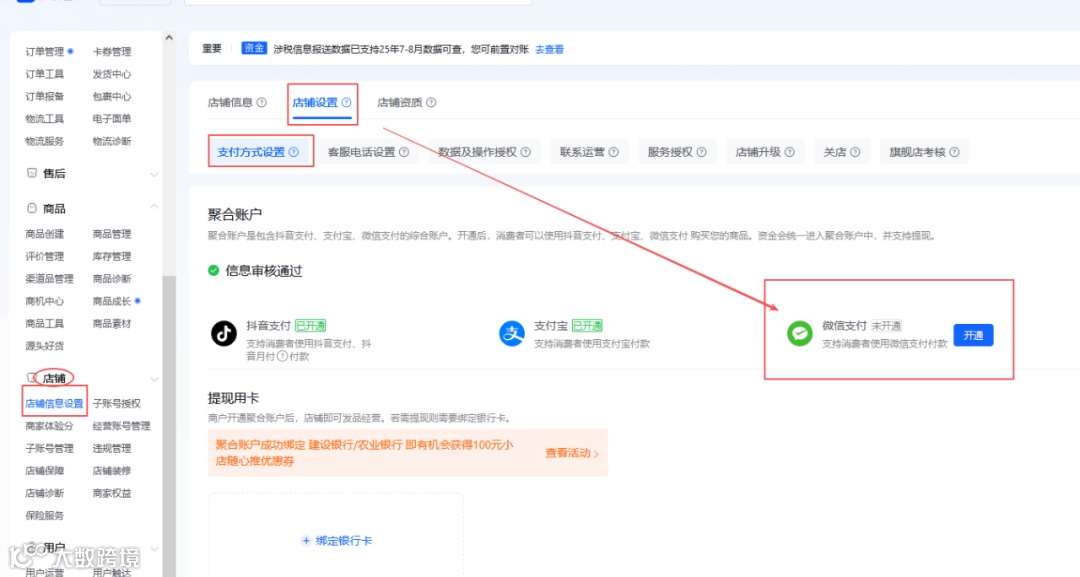Open 订单管理 in sidebar
Screen dimensions: 1080x577
[45, 52]
